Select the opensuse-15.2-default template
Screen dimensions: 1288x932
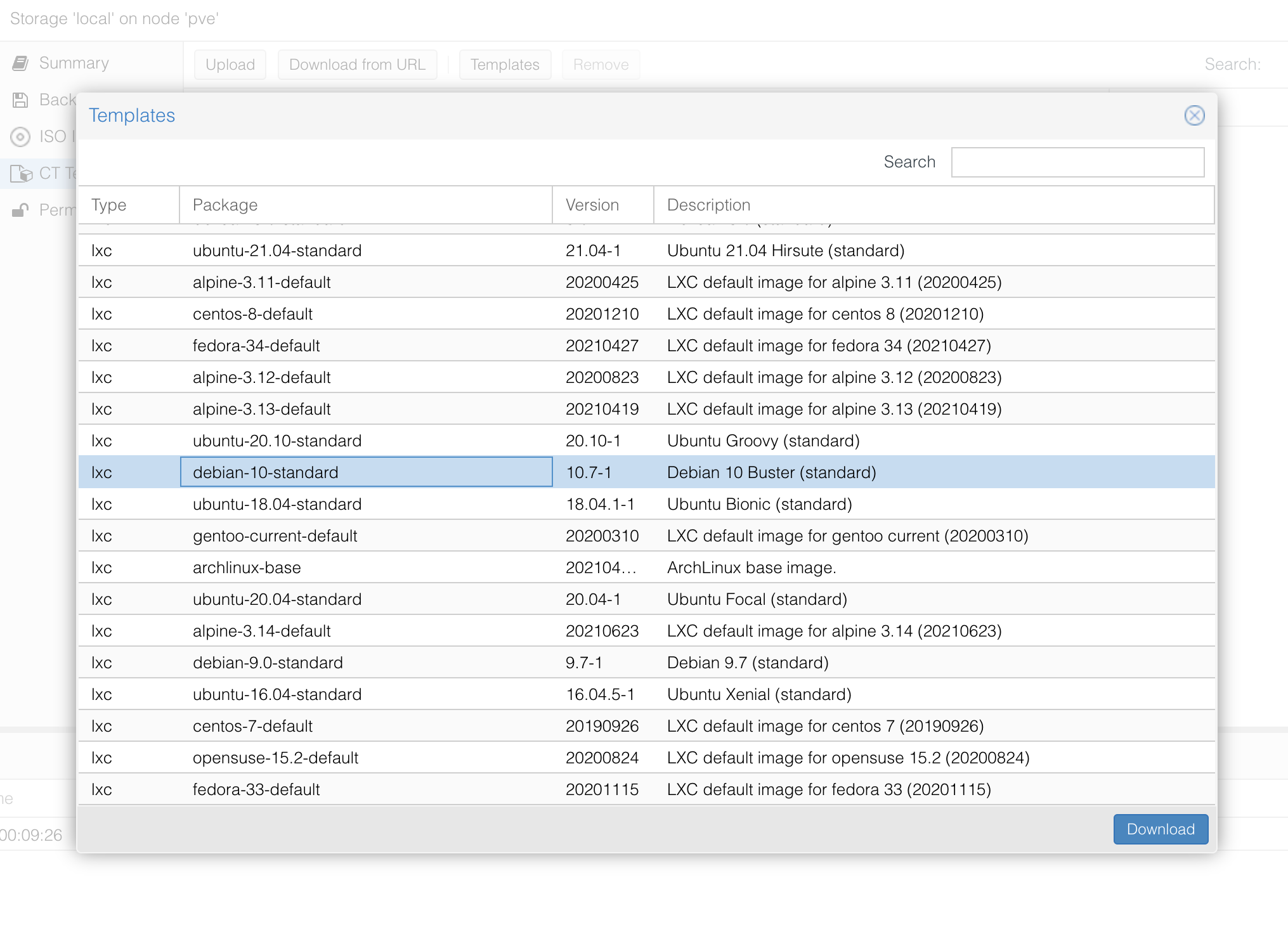[646, 758]
